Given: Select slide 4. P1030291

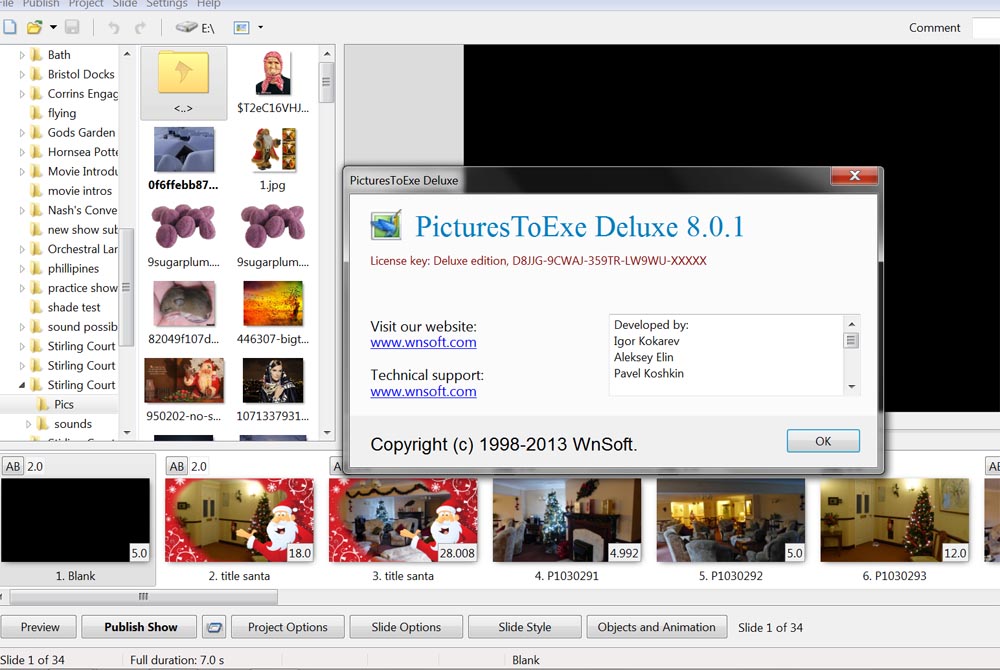Looking at the screenshot, I should point(567,521).
